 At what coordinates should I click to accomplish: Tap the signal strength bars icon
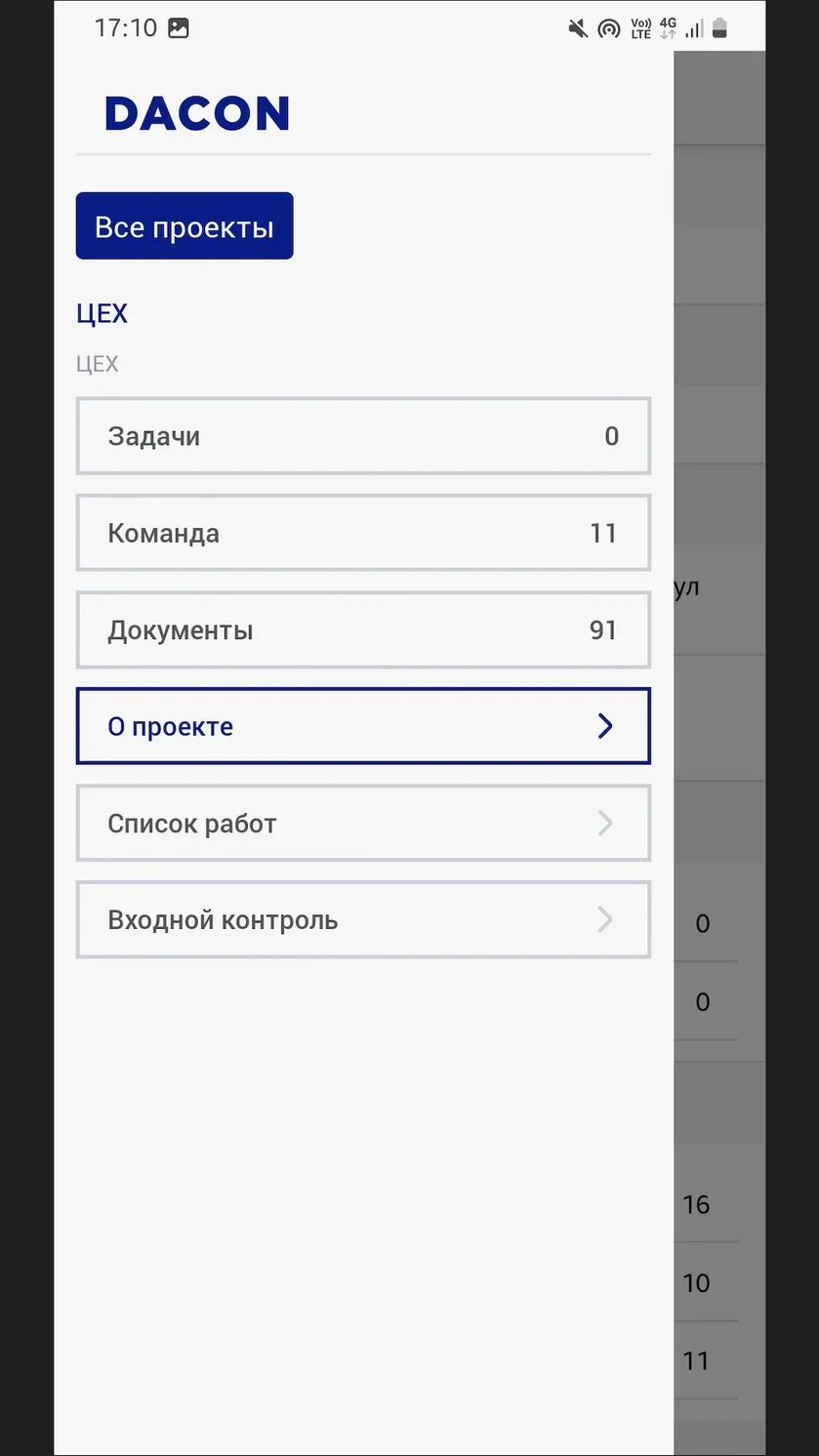click(694, 28)
